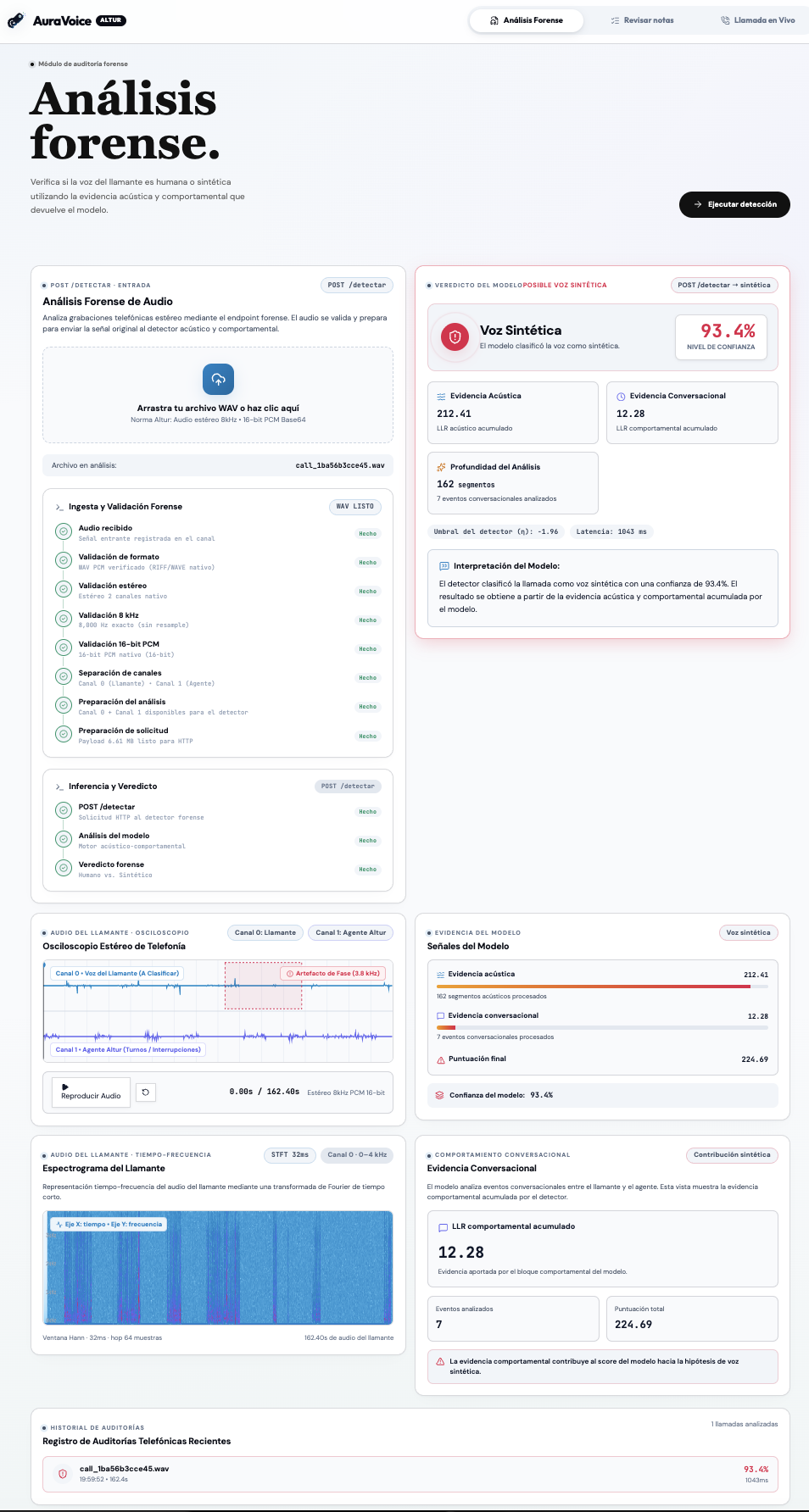Click the red shield alert icon

tap(455, 336)
